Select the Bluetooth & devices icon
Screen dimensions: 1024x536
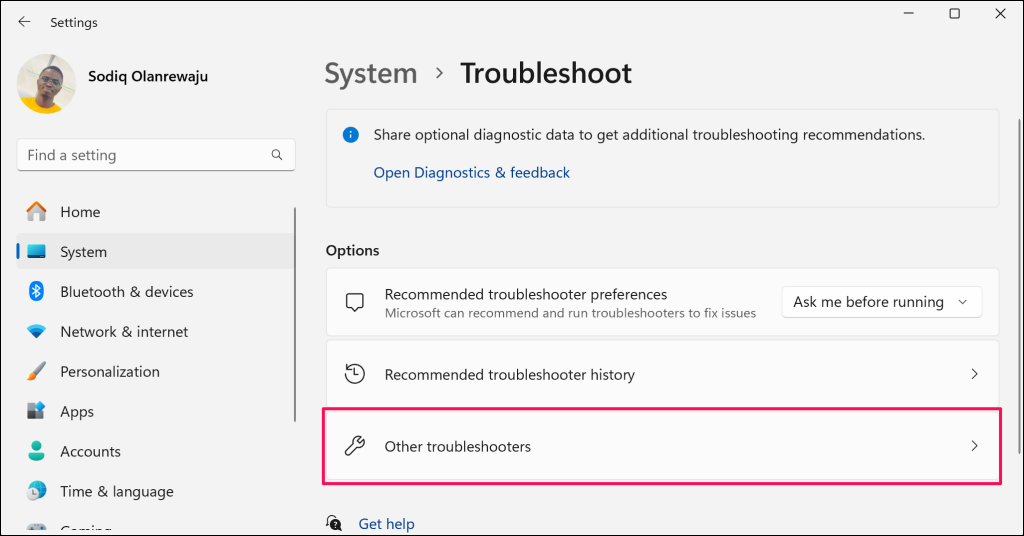(x=37, y=292)
